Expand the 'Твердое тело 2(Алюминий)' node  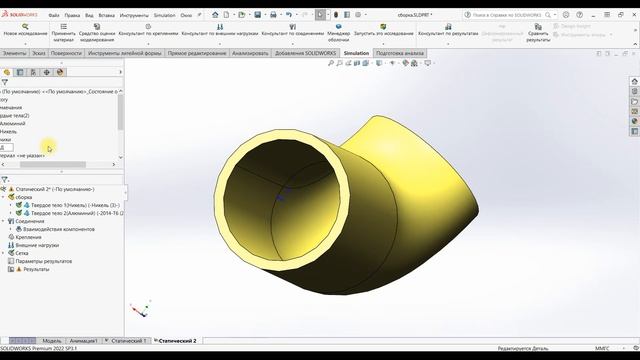point(11,213)
